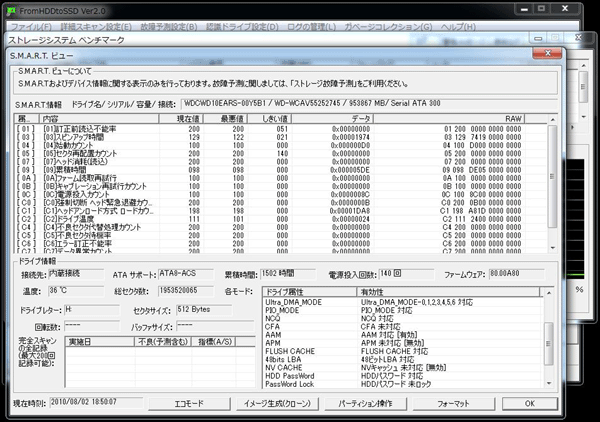Select the HDD PassWord row

tap(403, 376)
